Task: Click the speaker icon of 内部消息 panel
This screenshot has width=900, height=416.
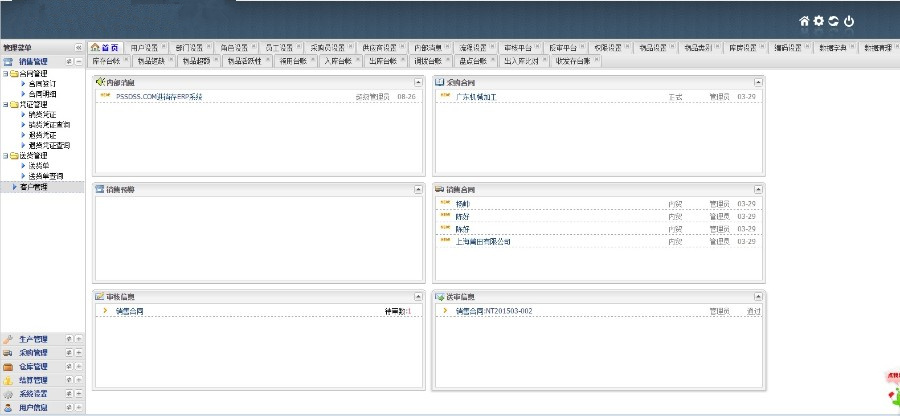Action: [x=100, y=82]
